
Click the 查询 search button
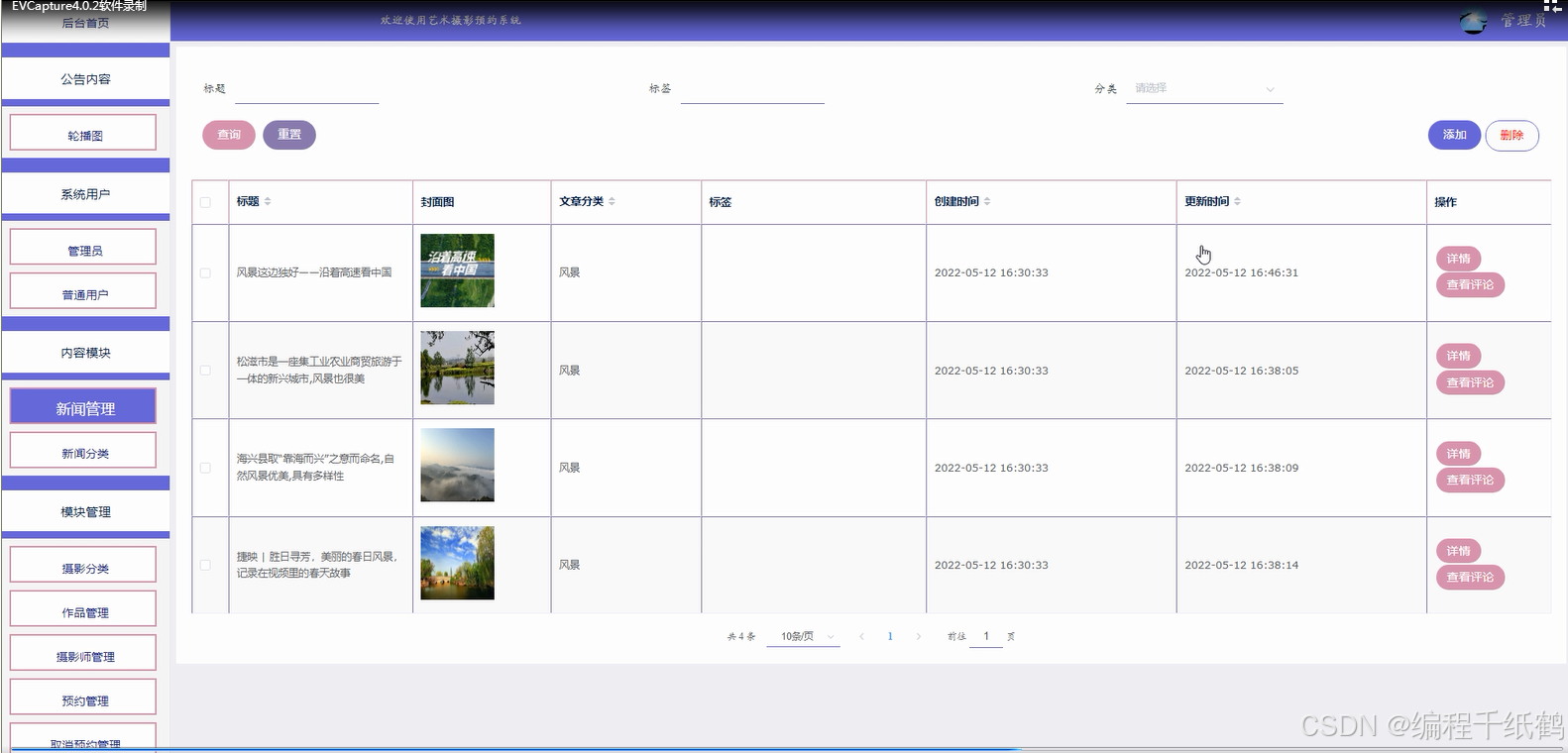pyautogui.click(x=229, y=135)
